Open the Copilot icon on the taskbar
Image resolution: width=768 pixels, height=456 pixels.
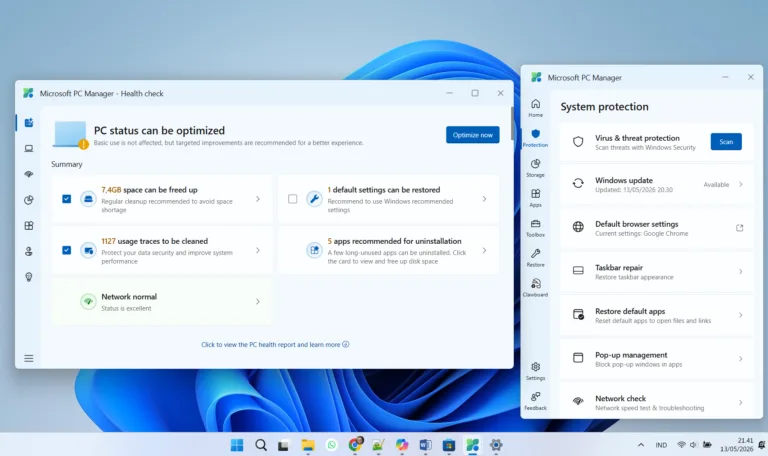click(402, 445)
